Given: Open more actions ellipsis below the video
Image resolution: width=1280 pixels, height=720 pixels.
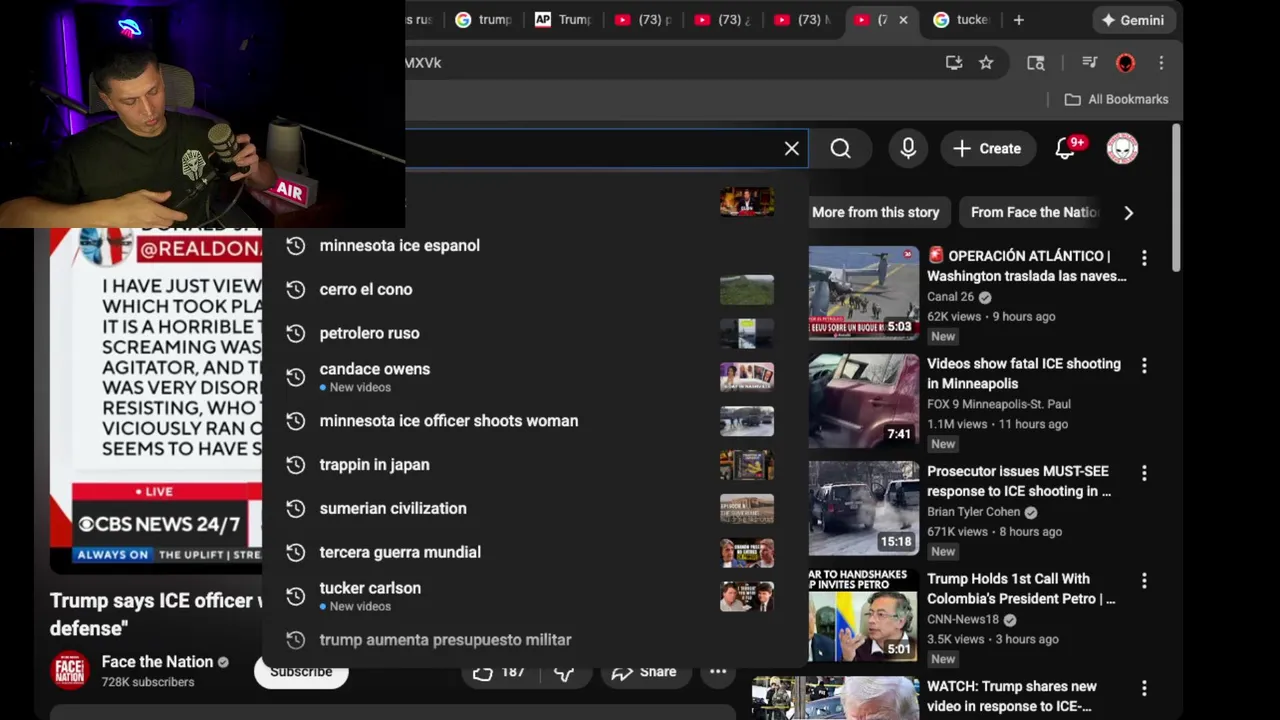Looking at the screenshot, I should click(718, 672).
